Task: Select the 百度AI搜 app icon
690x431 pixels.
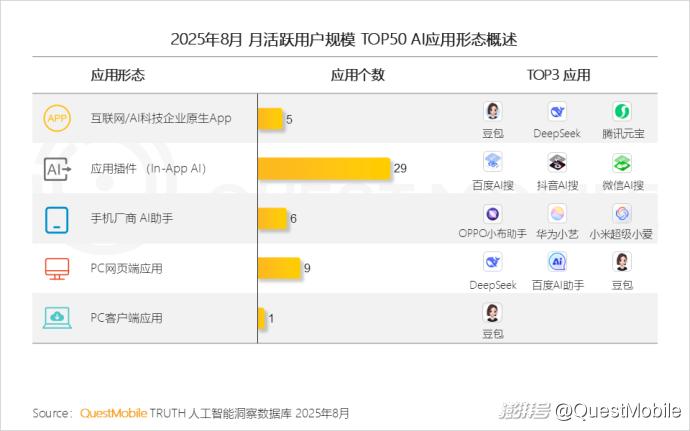Action: pyautogui.click(x=493, y=162)
